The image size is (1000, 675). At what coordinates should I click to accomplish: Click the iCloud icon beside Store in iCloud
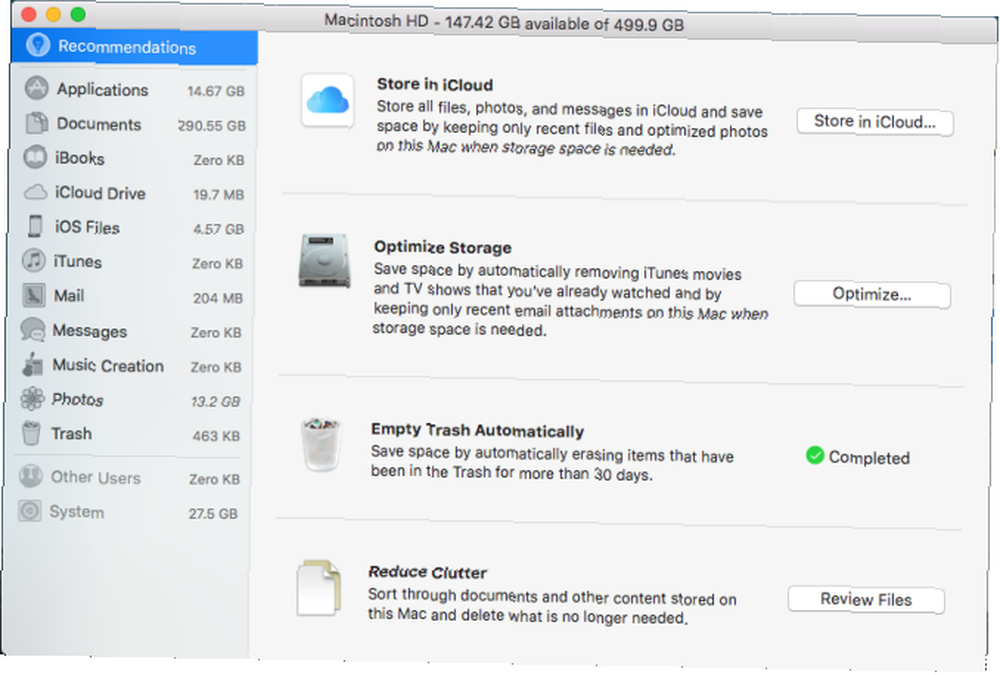tap(328, 100)
